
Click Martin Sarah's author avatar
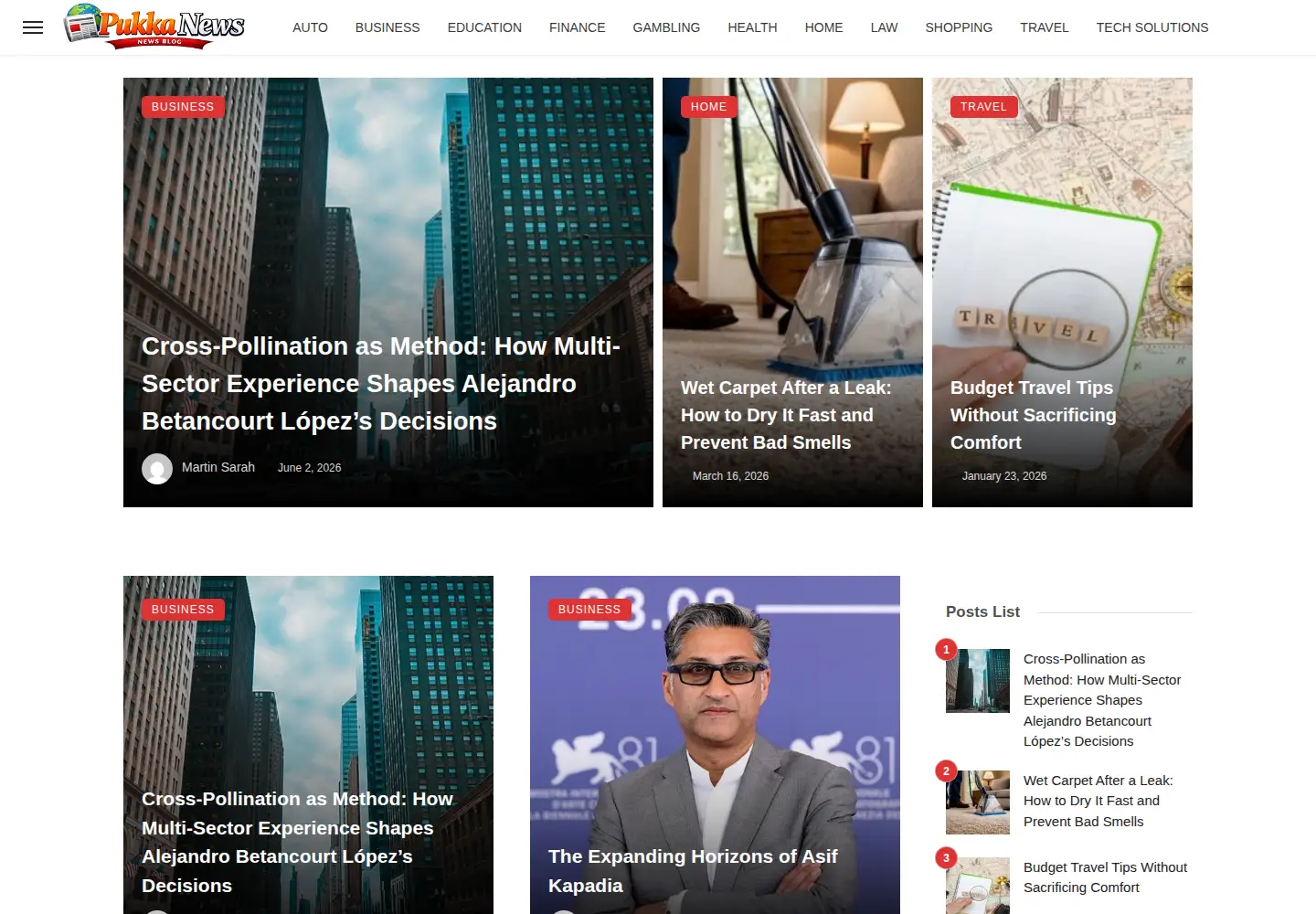point(157,469)
